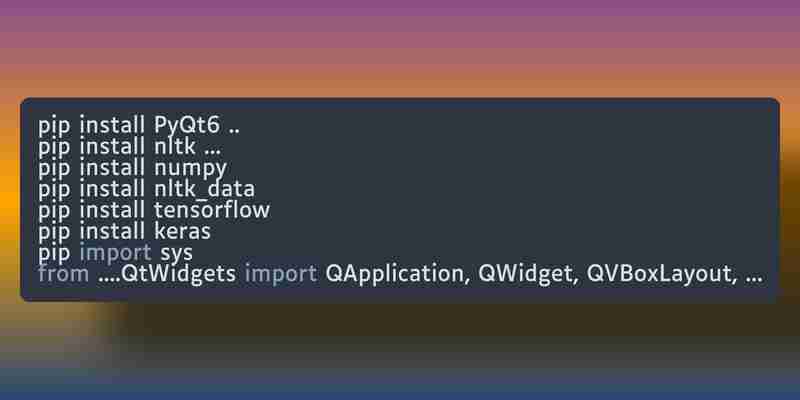
Task: Click the word keras in the code
Action: coord(182,231)
